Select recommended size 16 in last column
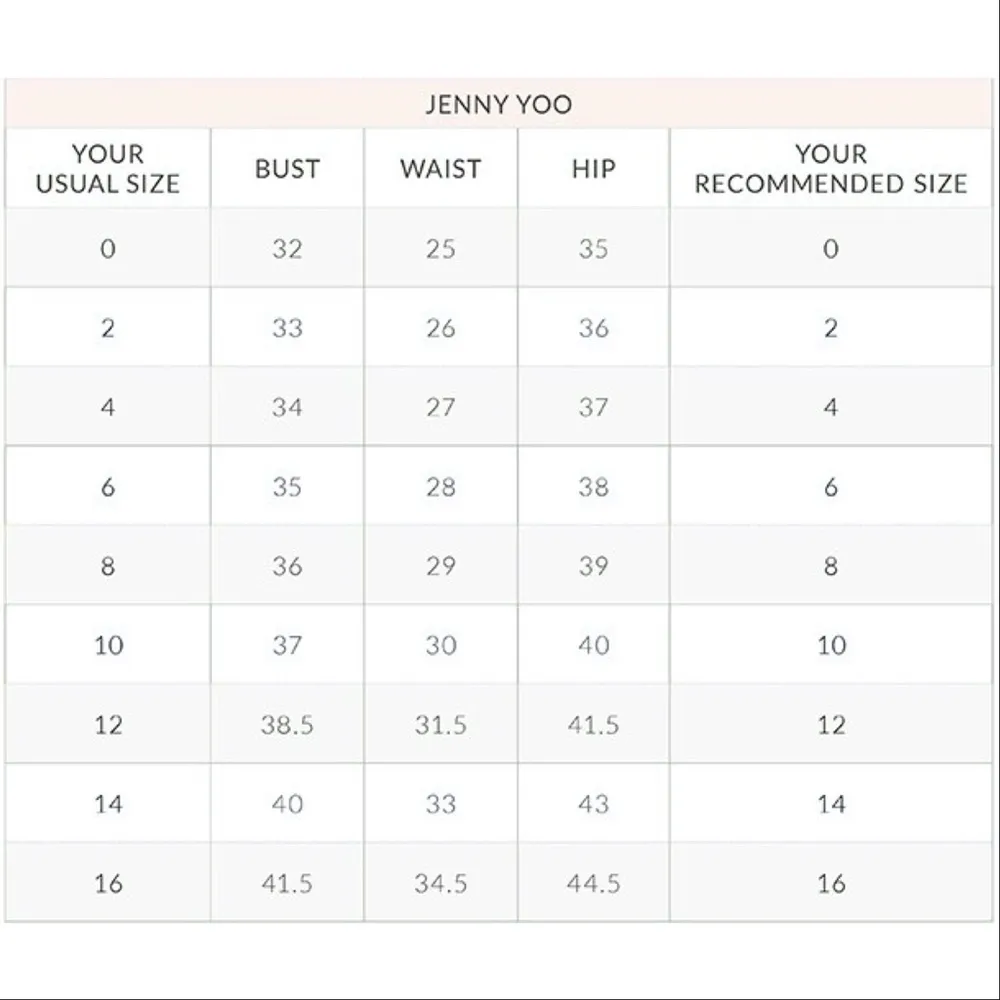1000x1000 pixels. tap(831, 884)
